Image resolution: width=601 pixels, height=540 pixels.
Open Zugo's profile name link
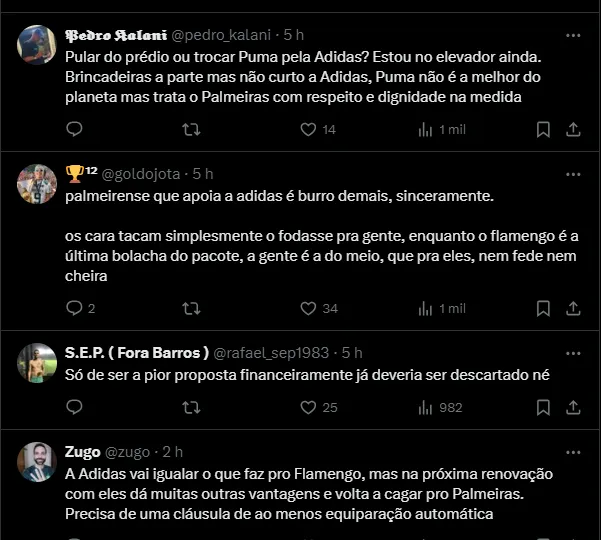tap(83, 452)
